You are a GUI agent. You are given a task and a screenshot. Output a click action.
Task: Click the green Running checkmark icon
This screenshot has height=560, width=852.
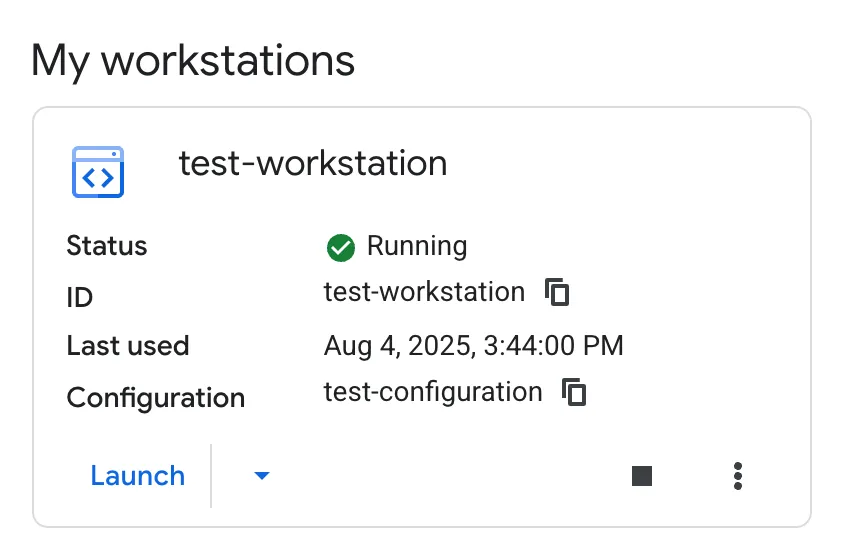341,247
